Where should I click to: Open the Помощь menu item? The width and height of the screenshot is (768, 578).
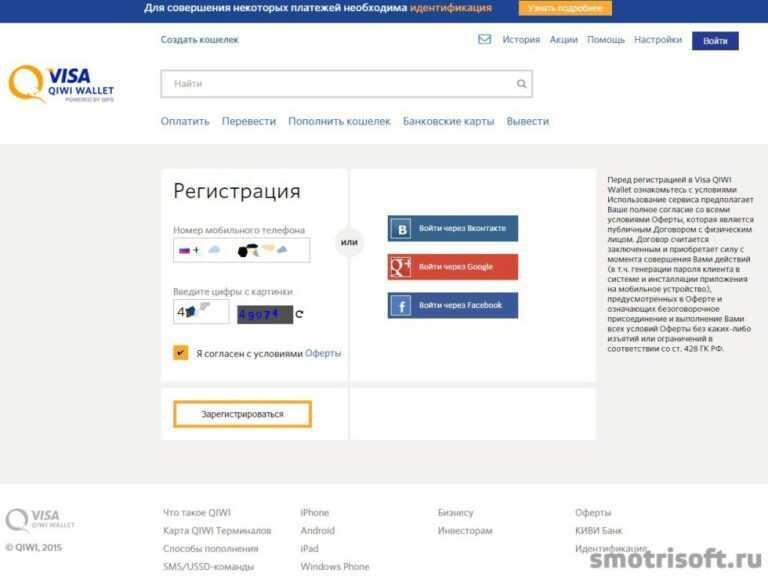click(x=606, y=40)
